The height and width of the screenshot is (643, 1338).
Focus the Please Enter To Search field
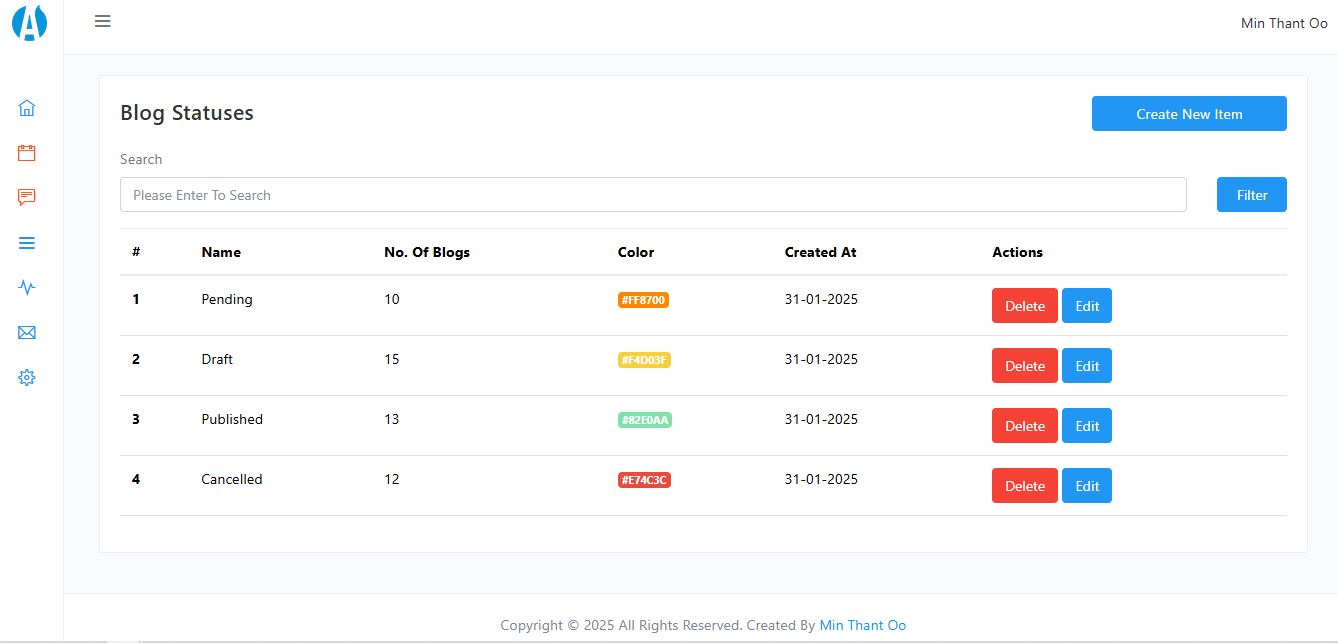pyautogui.click(x=653, y=195)
